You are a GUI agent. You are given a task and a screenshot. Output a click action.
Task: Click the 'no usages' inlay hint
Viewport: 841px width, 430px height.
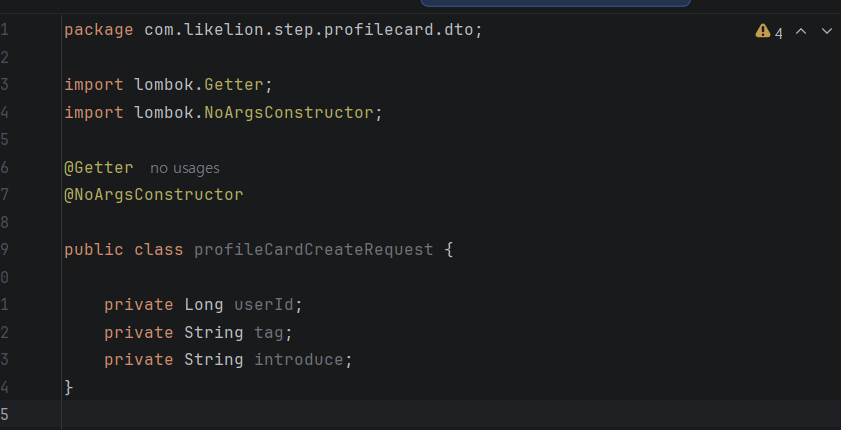[x=185, y=168]
